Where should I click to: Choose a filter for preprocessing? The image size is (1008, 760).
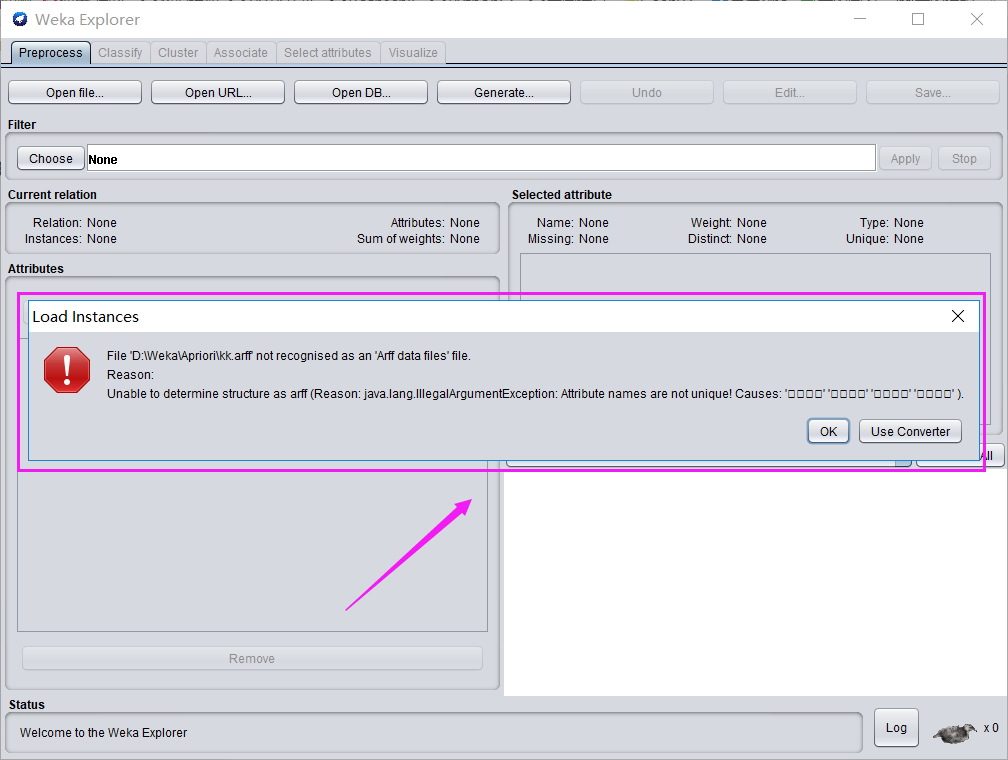tap(50, 158)
